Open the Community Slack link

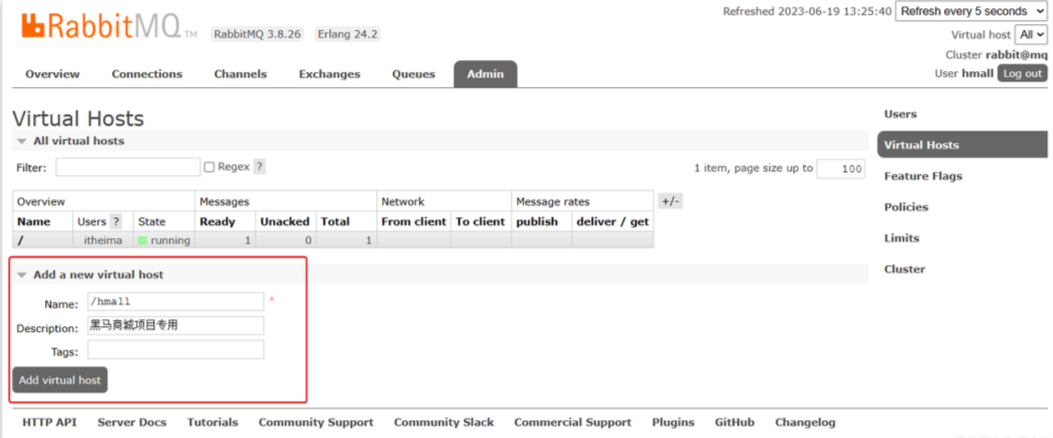coord(444,423)
